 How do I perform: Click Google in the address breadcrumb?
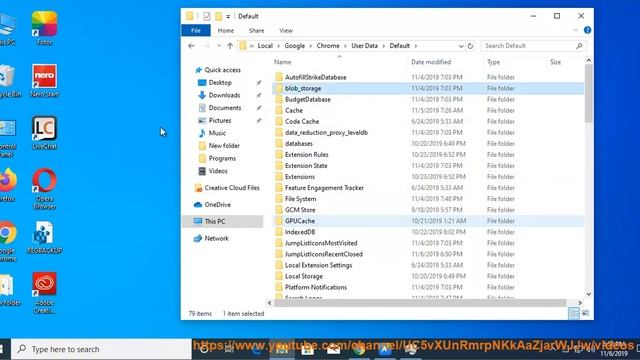coord(295,46)
